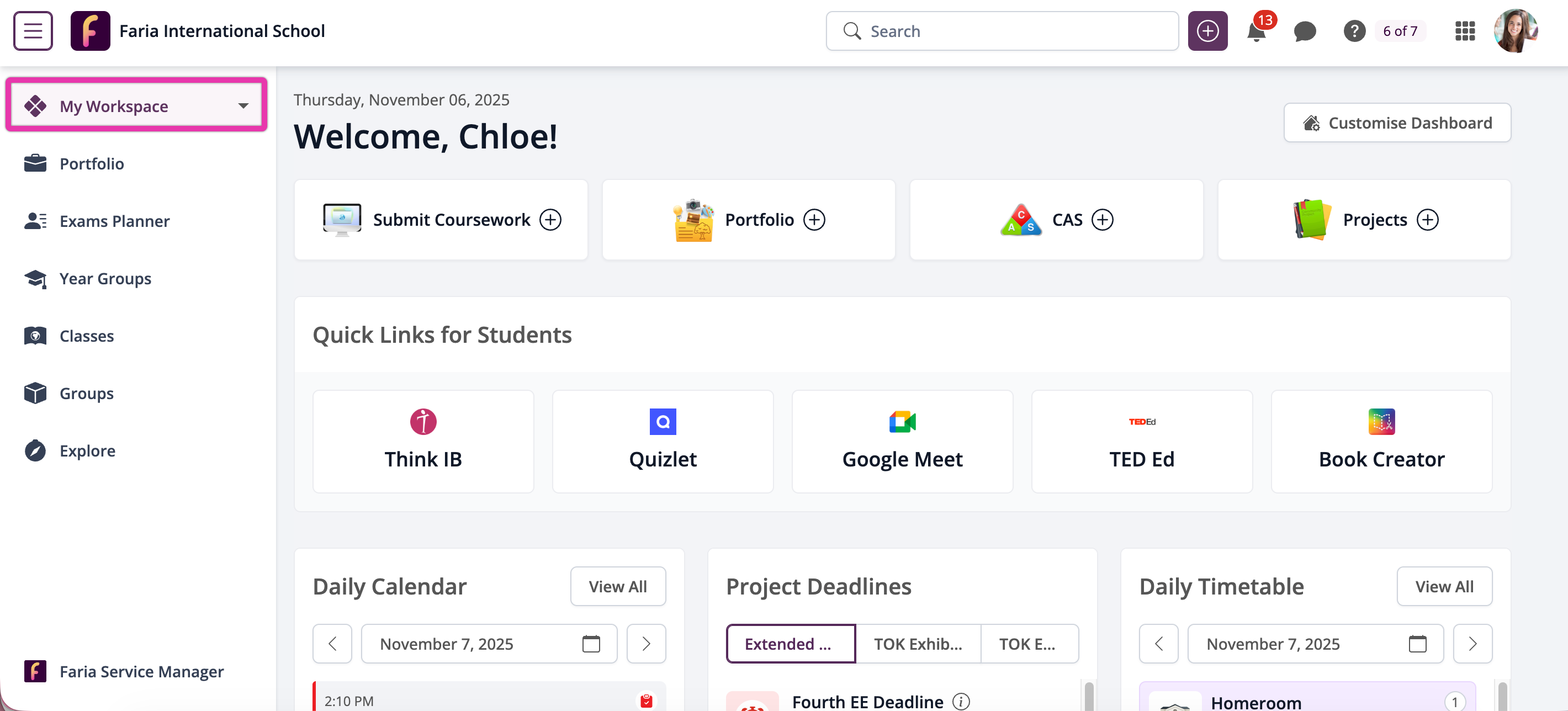
Task: Open the Quizlet quick link
Action: coord(663,441)
